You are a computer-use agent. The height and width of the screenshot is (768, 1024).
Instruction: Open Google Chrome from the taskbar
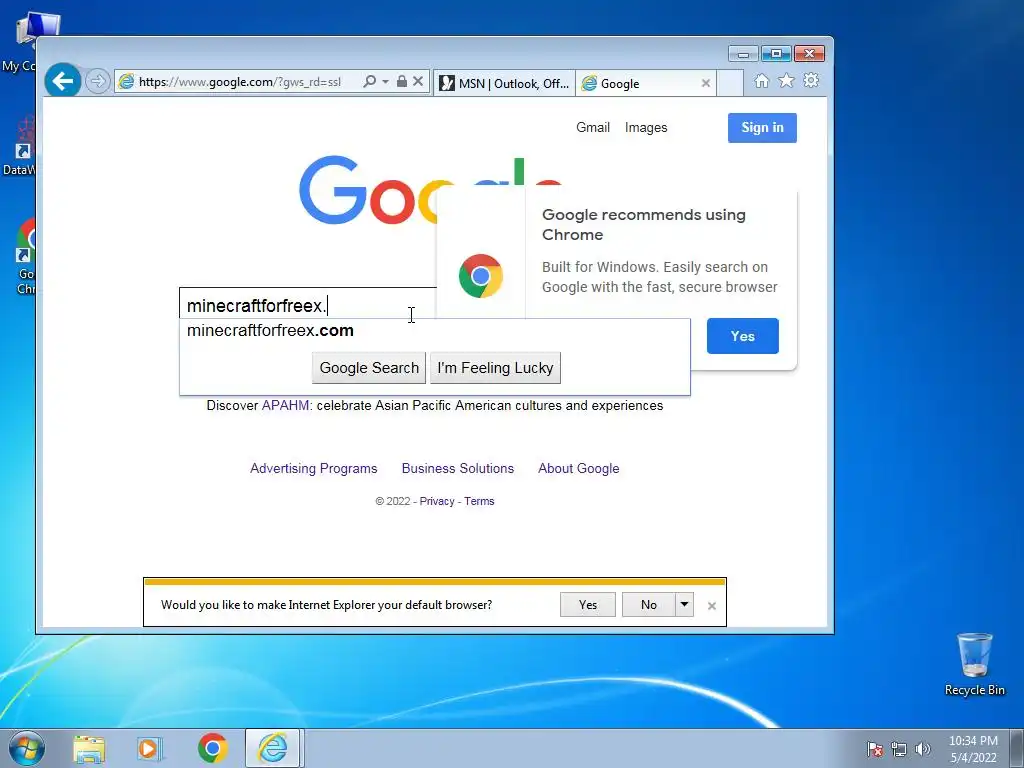coord(212,748)
